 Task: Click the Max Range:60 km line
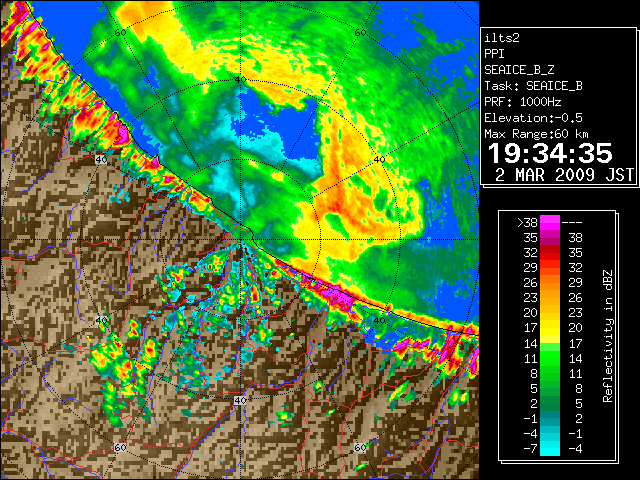click(536, 134)
